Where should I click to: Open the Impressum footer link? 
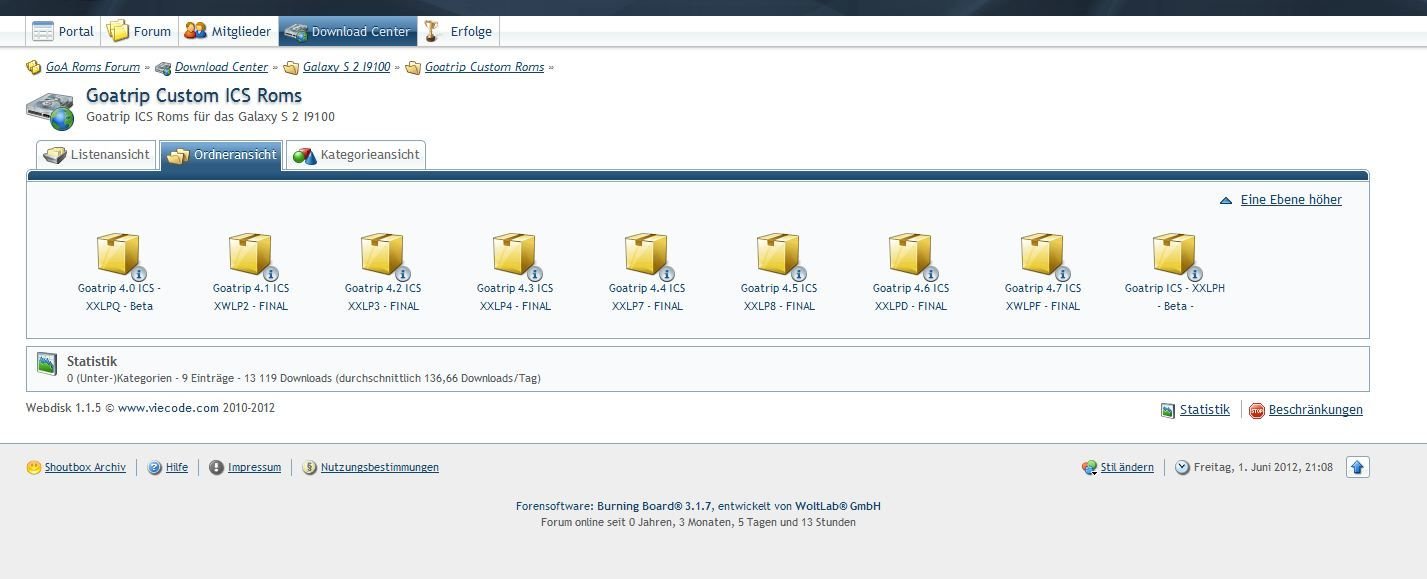click(x=254, y=467)
